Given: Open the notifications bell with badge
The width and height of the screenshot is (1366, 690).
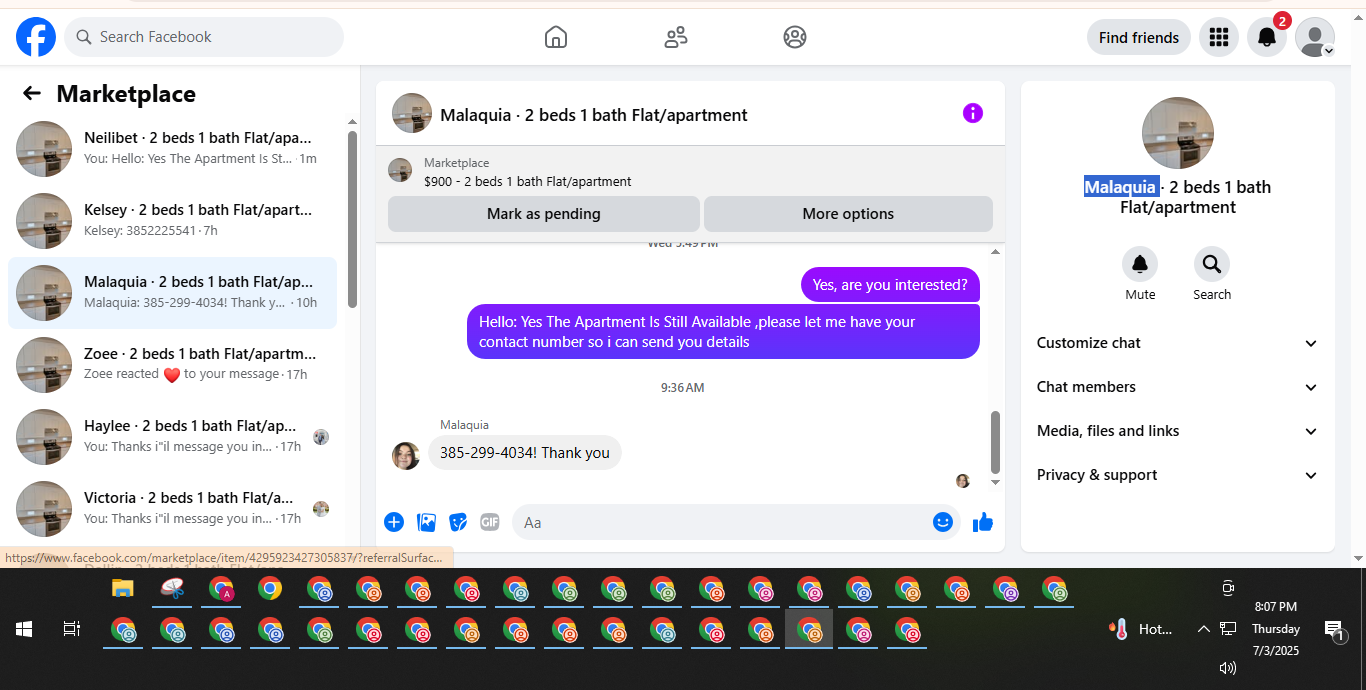Looking at the screenshot, I should [x=1267, y=37].
